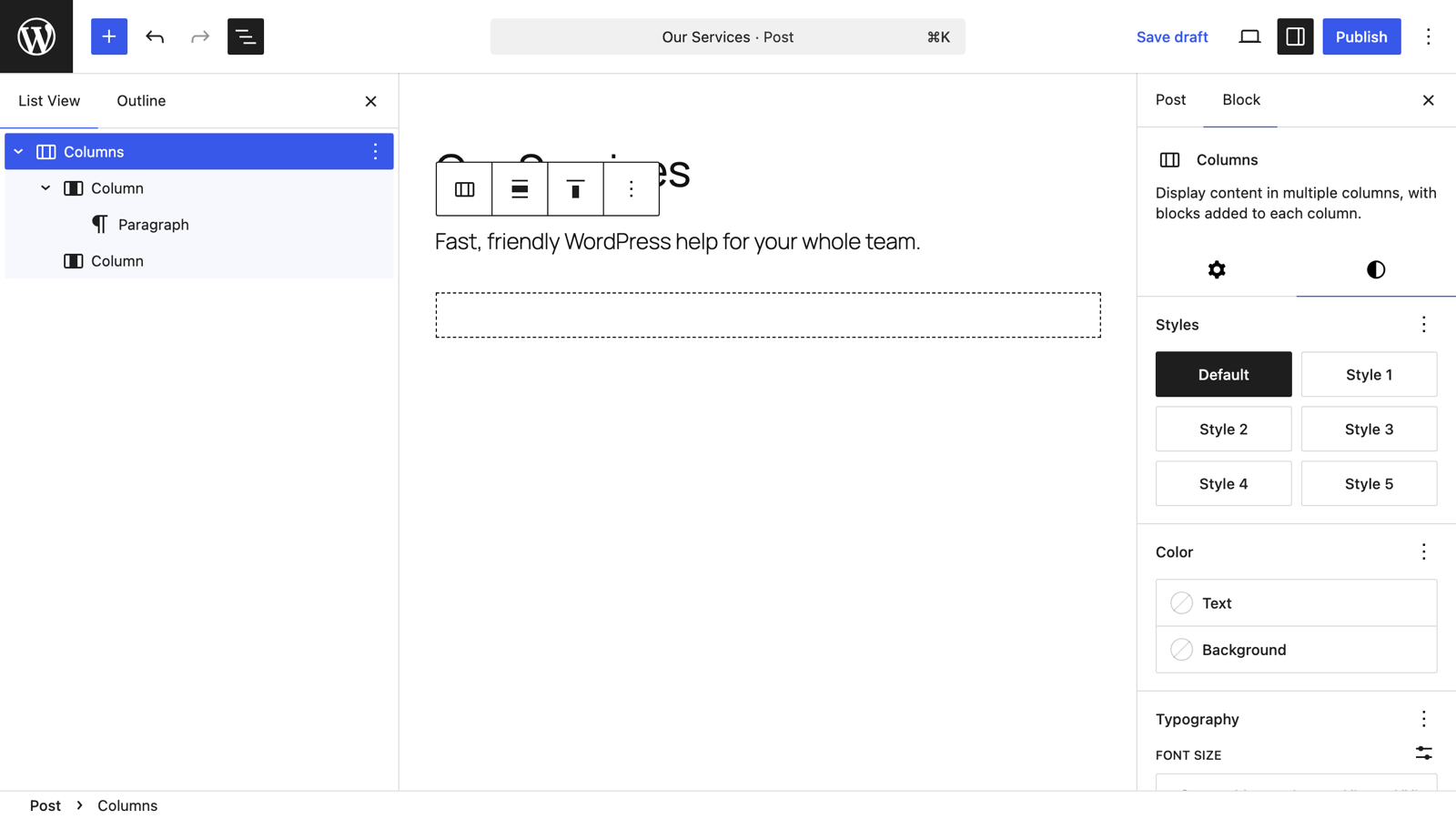Undo the last change
1456x819 pixels.
(x=155, y=36)
